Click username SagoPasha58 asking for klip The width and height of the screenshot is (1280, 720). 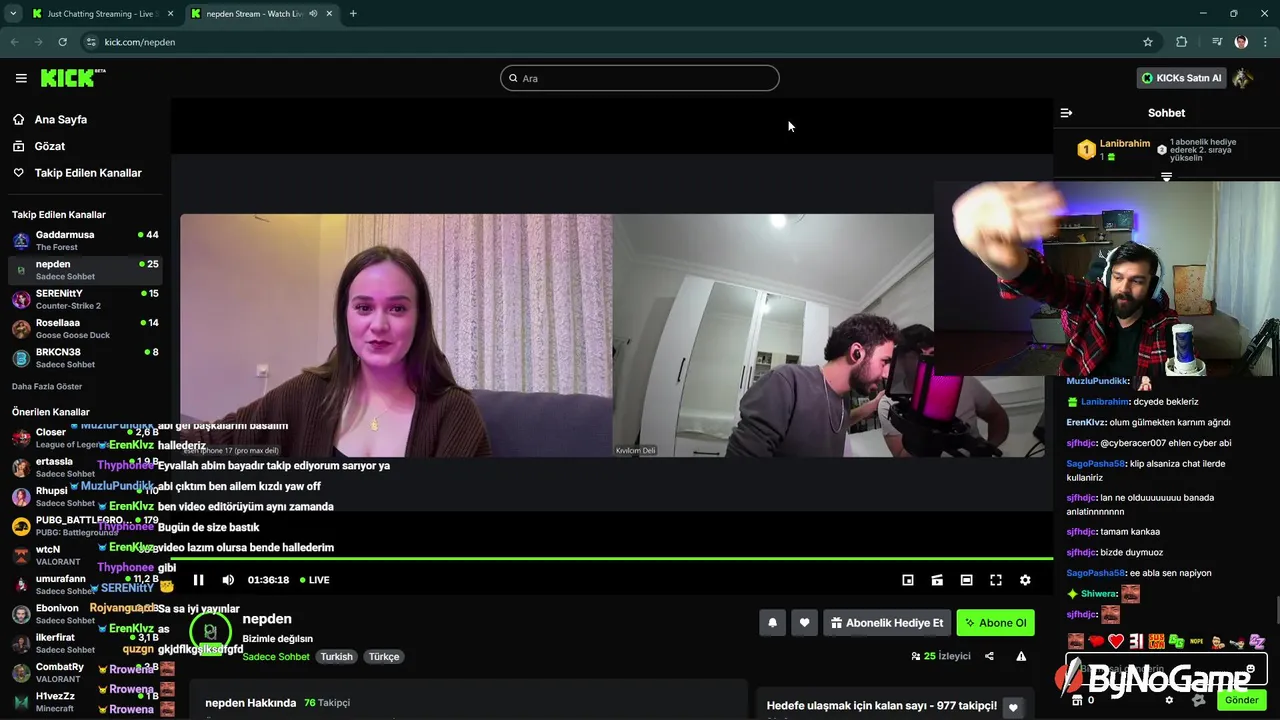coord(1095,464)
